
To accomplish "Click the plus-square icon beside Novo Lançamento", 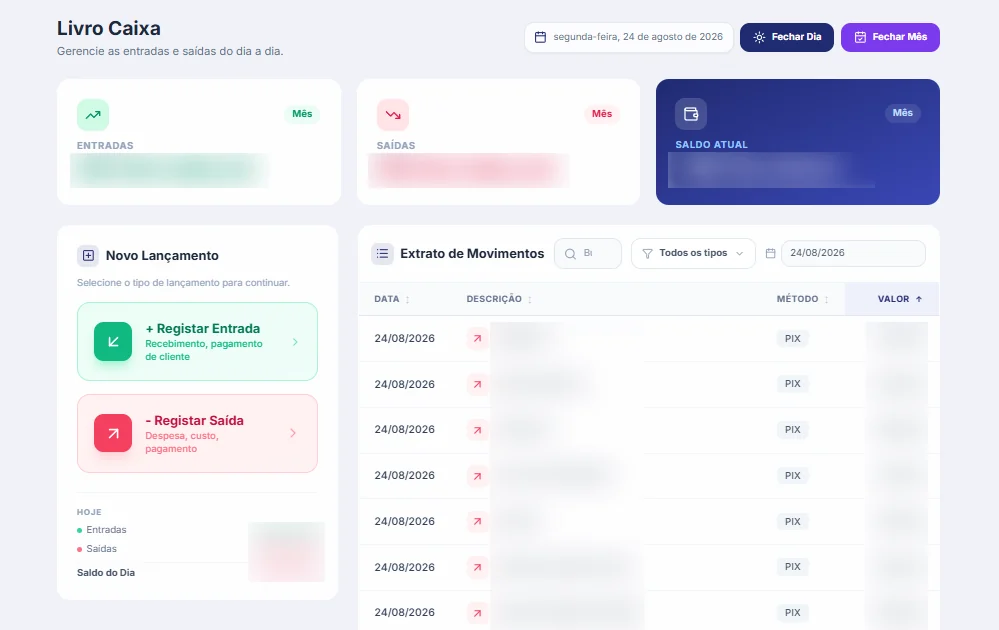I will point(88,255).
